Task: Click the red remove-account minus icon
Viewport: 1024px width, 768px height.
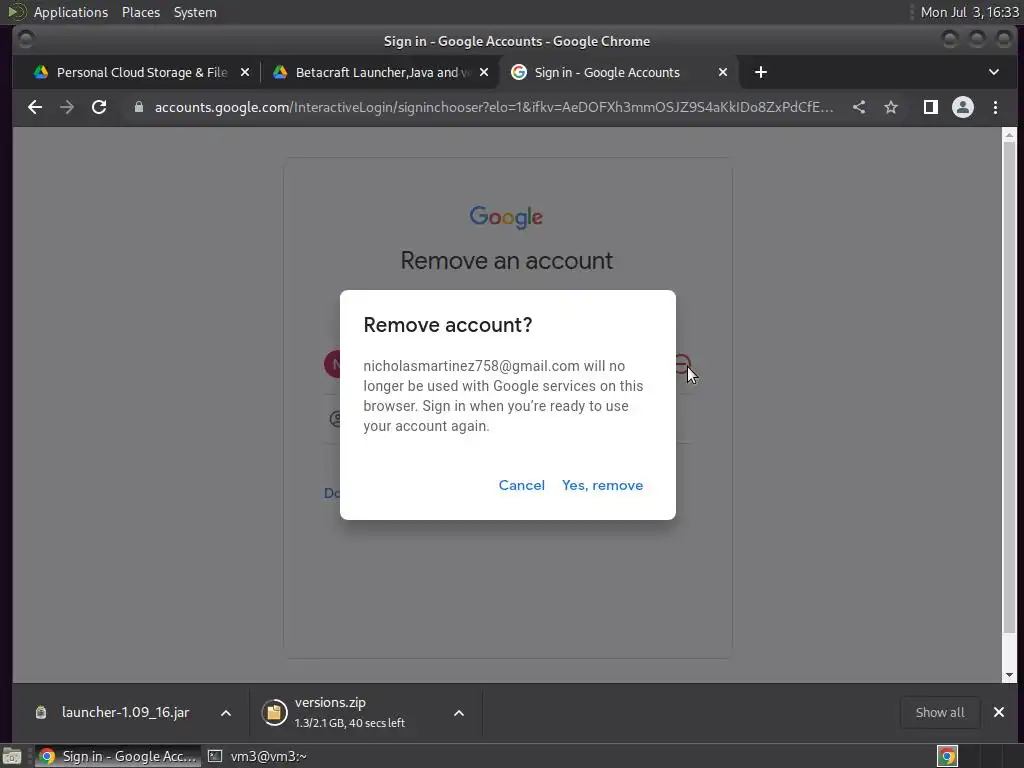Action: (682, 363)
